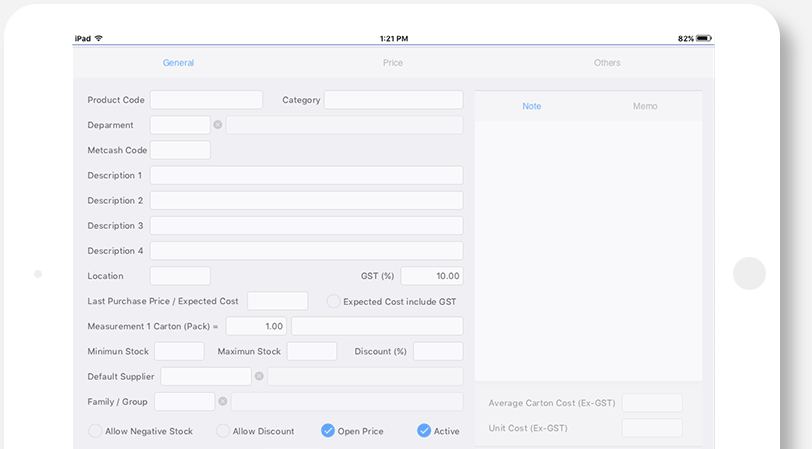Image resolution: width=812 pixels, height=449 pixels.
Task: Tap the Family / Group name display field
Action: point(347,401)
